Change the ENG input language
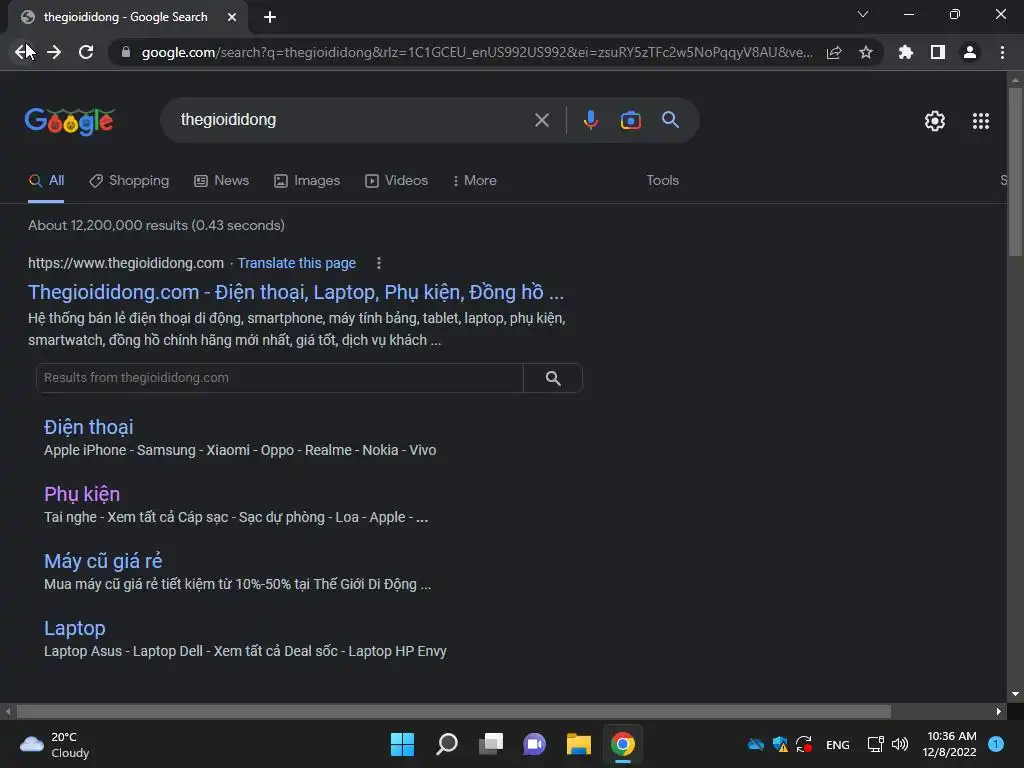The image size is (1024, 768). (x=838, y=744)
